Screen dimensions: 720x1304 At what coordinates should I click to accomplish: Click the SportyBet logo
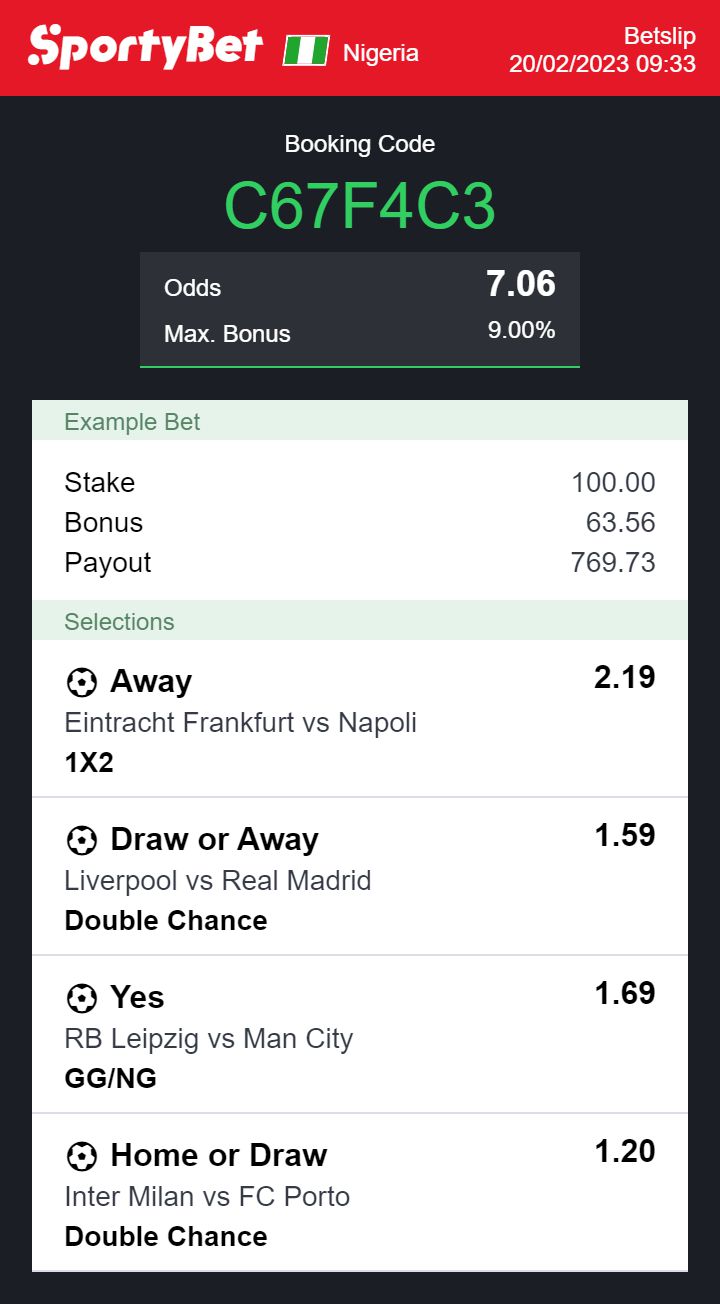(x=145, y=47)
